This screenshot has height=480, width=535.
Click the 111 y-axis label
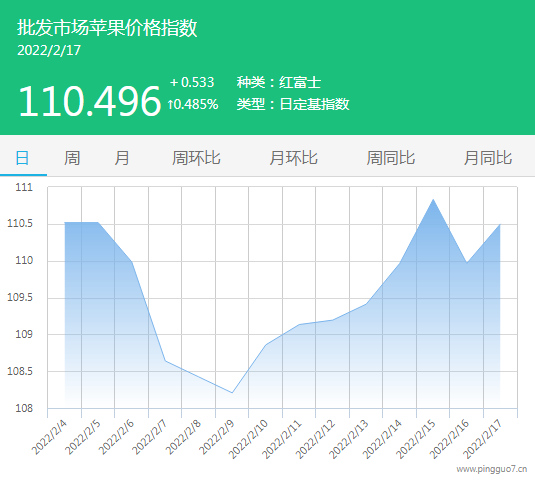point(24,187)
